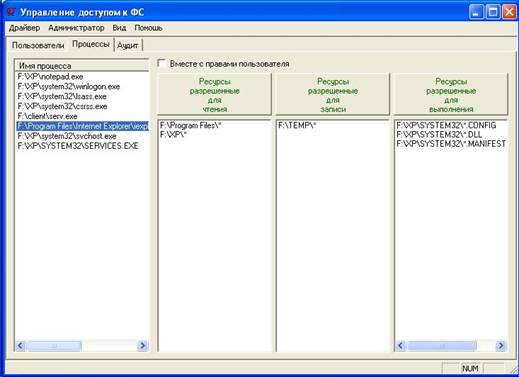Click right arrow of execution resources scrollbar
519x377 pixels.
pyautogui.click(x=501, y=346)
